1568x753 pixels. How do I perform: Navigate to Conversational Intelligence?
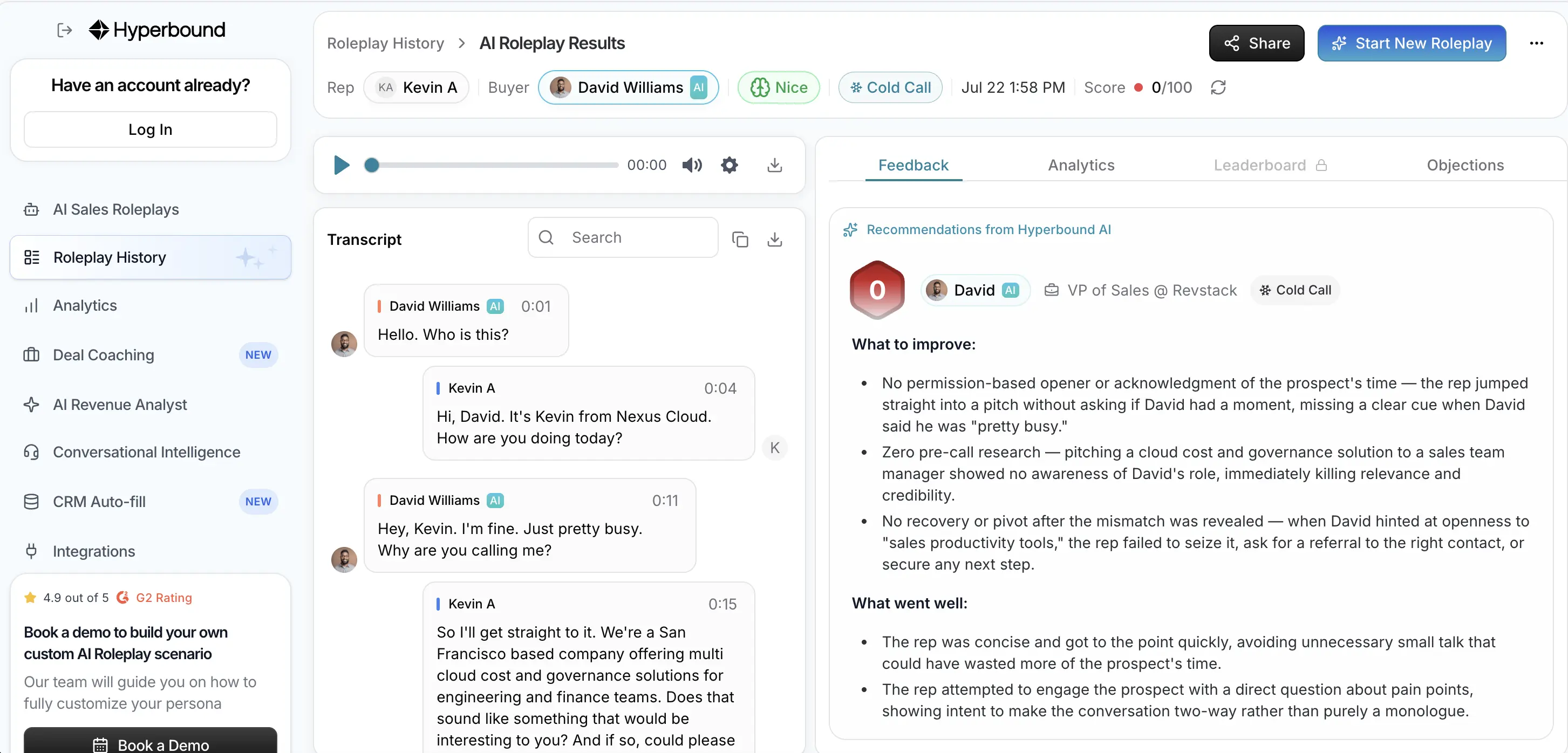tap(151, 451)
